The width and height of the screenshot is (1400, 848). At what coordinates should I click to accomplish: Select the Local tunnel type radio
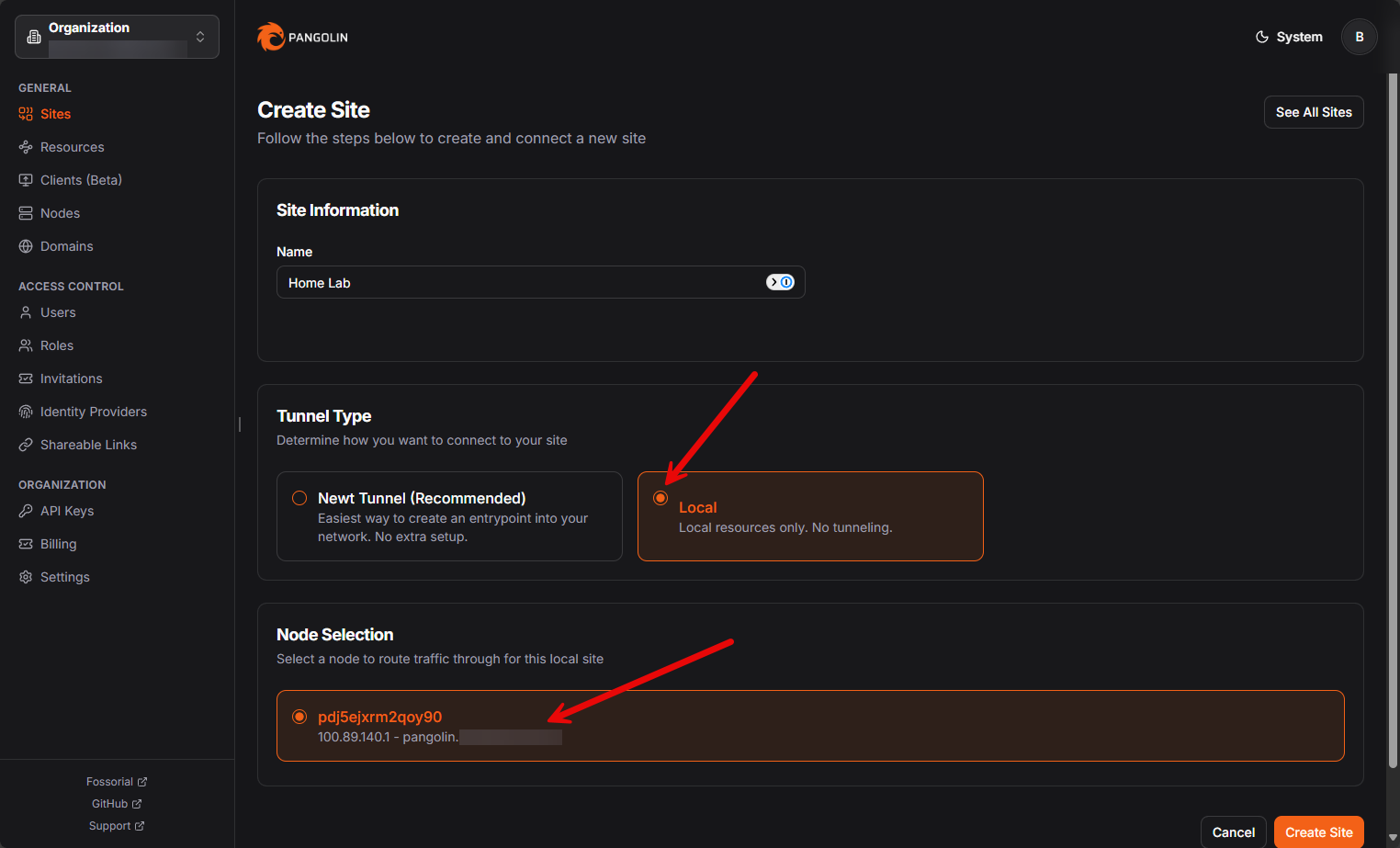(660, 498)
